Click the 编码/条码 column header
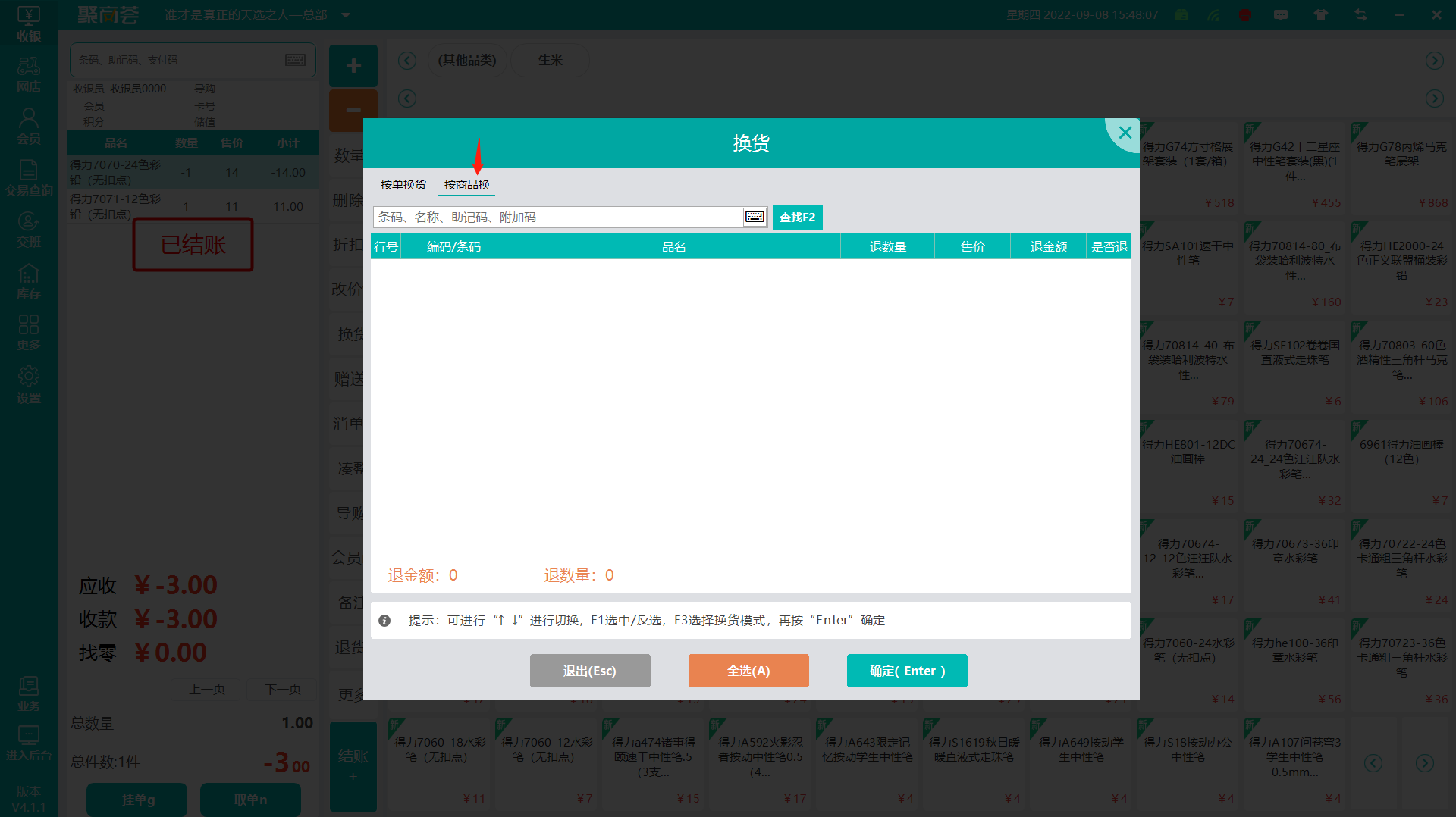 coord(453,246)
